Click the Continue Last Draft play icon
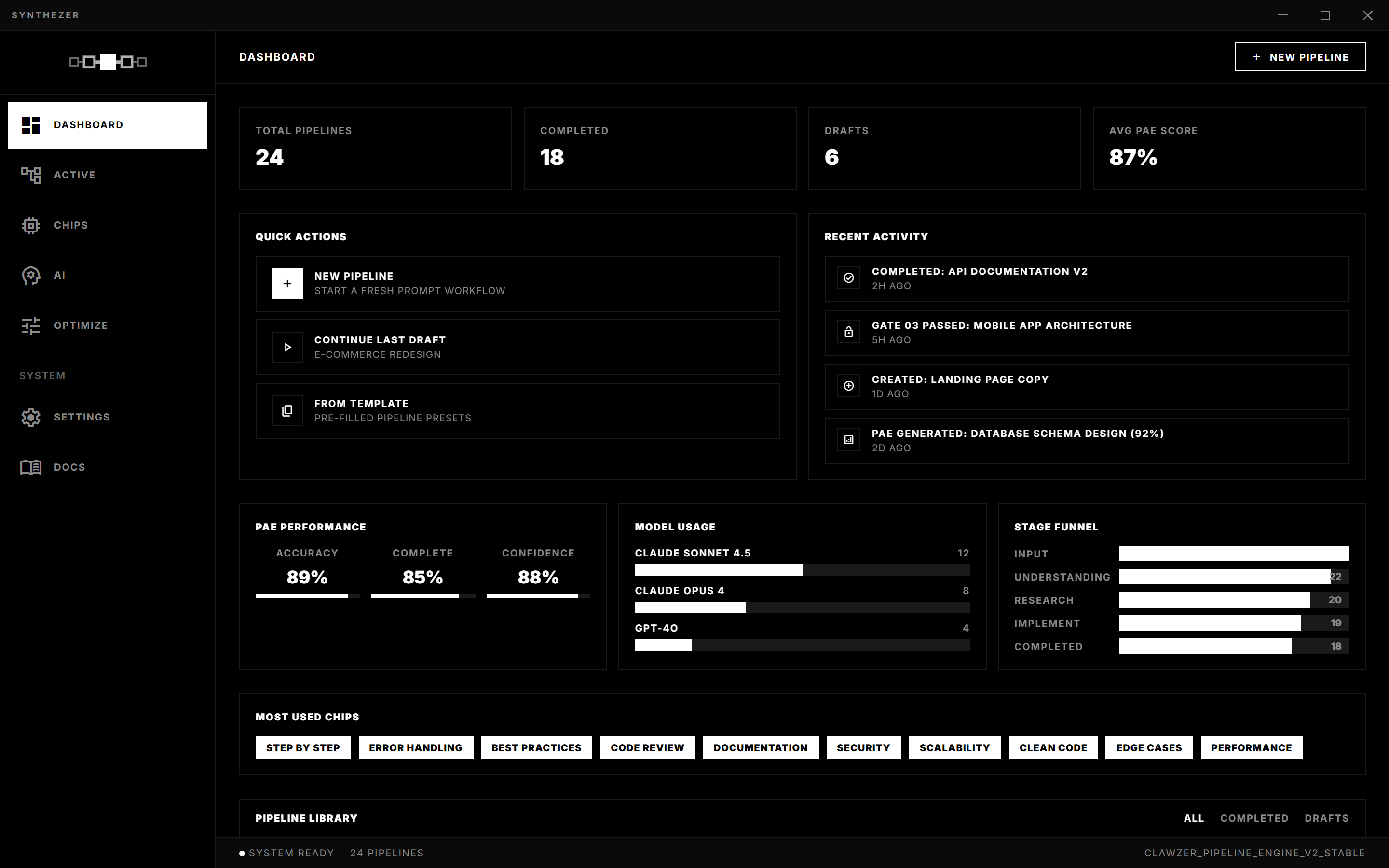Viewport: 1389px width, 868px height. tap(287, 347)
